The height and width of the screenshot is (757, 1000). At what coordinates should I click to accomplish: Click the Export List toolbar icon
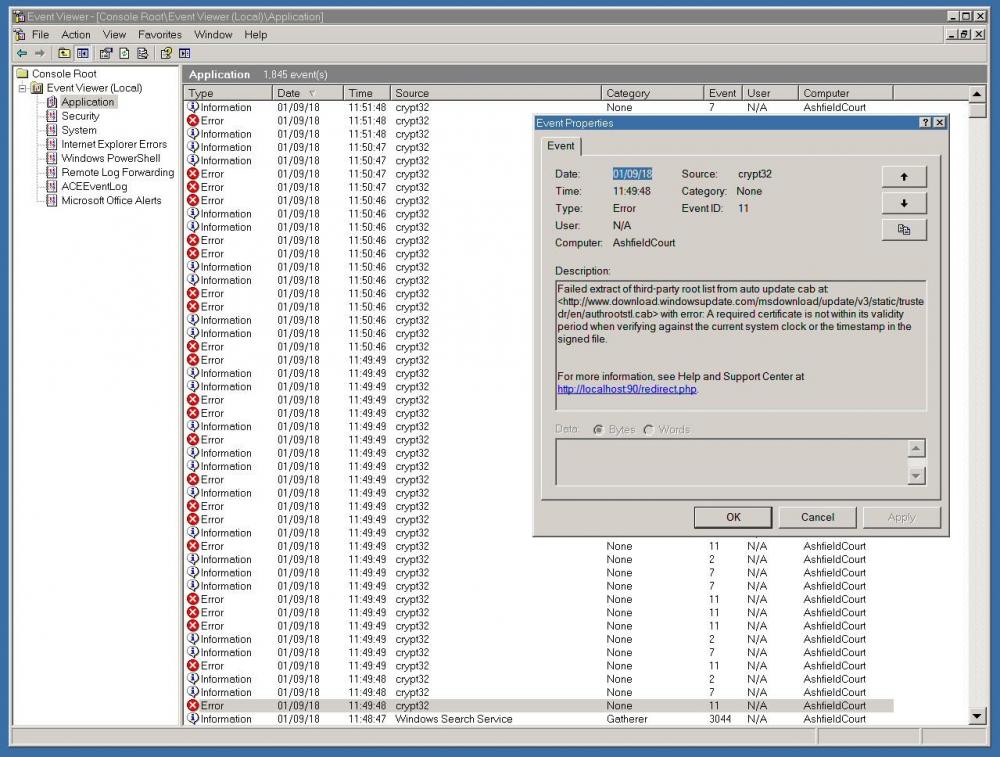point(144,53)
